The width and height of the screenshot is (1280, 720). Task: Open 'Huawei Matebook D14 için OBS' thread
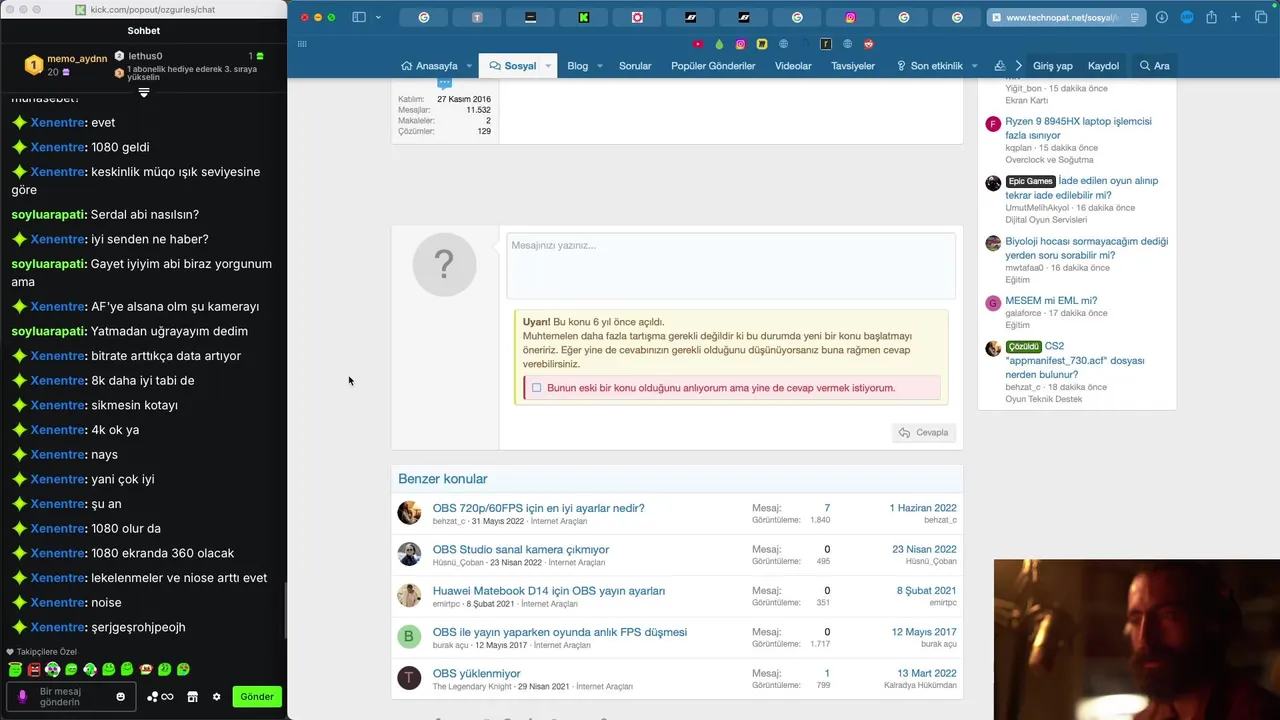(x=549, y=591)
